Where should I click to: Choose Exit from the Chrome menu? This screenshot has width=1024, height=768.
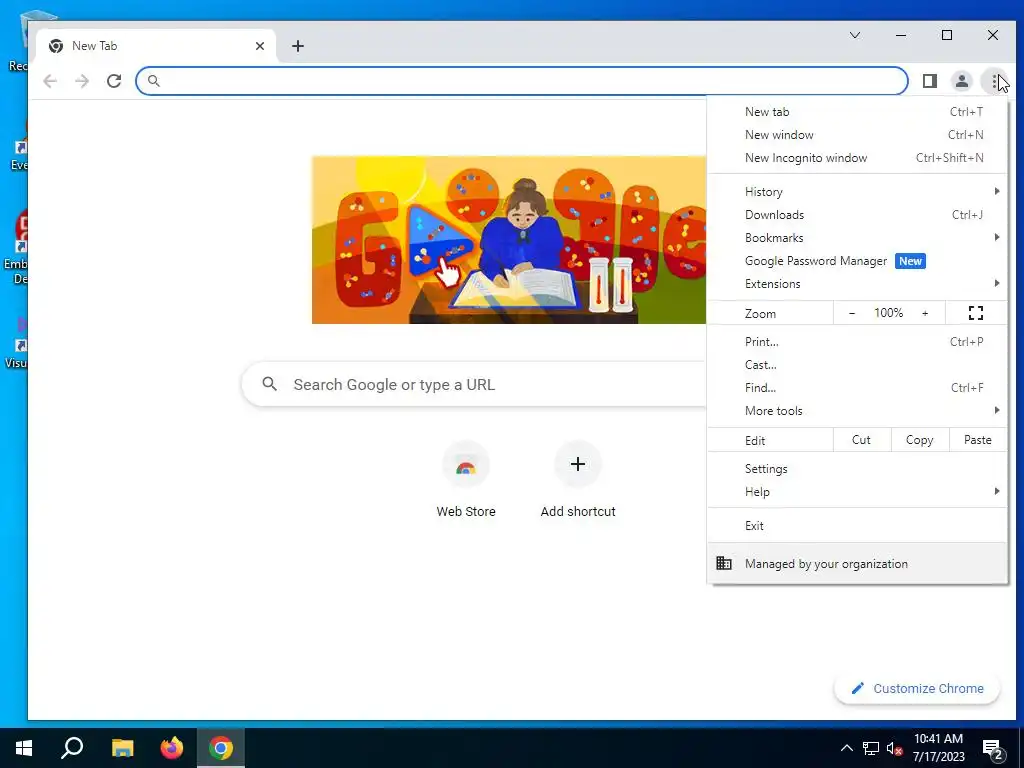click(858, 526)
